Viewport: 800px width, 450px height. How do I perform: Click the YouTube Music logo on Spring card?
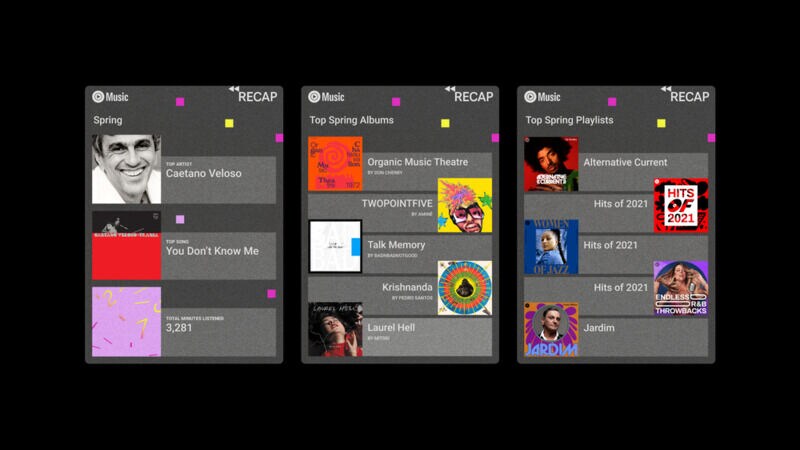tap(110, 96)
